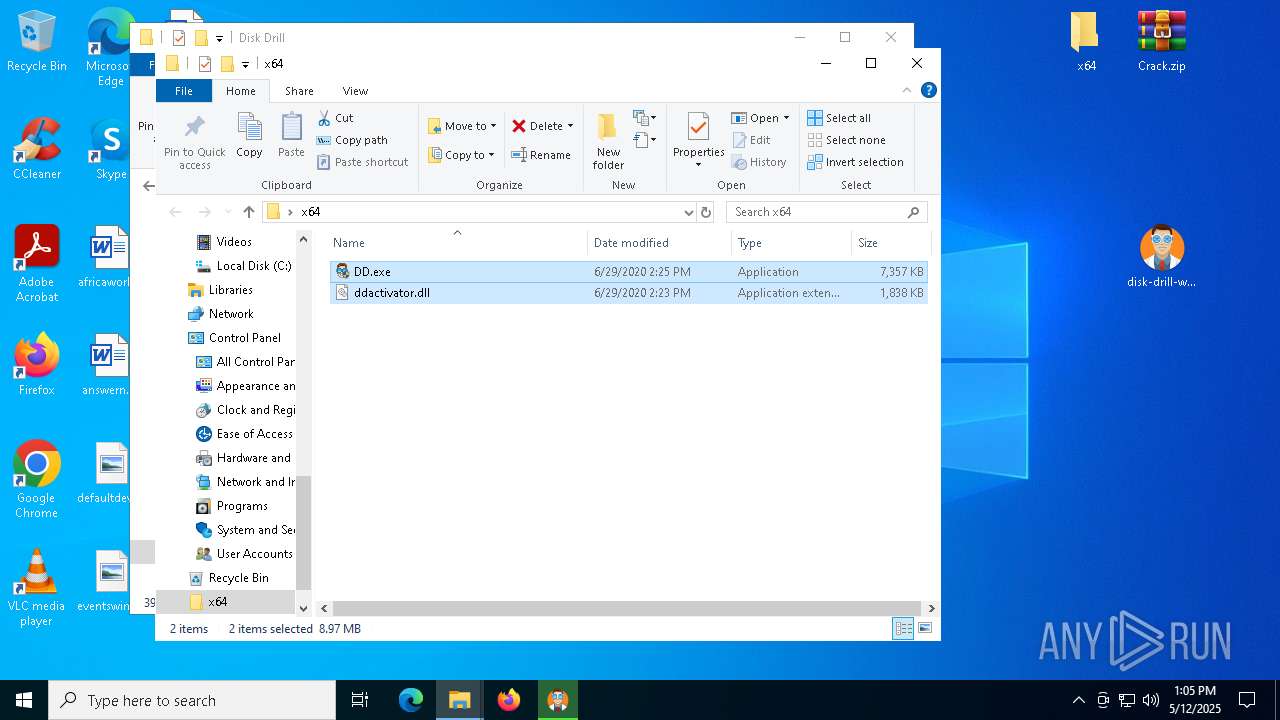This screenshot has width=1280, height=720.
Task: Select Libraries in navigation pane
Action: [230, 290]
